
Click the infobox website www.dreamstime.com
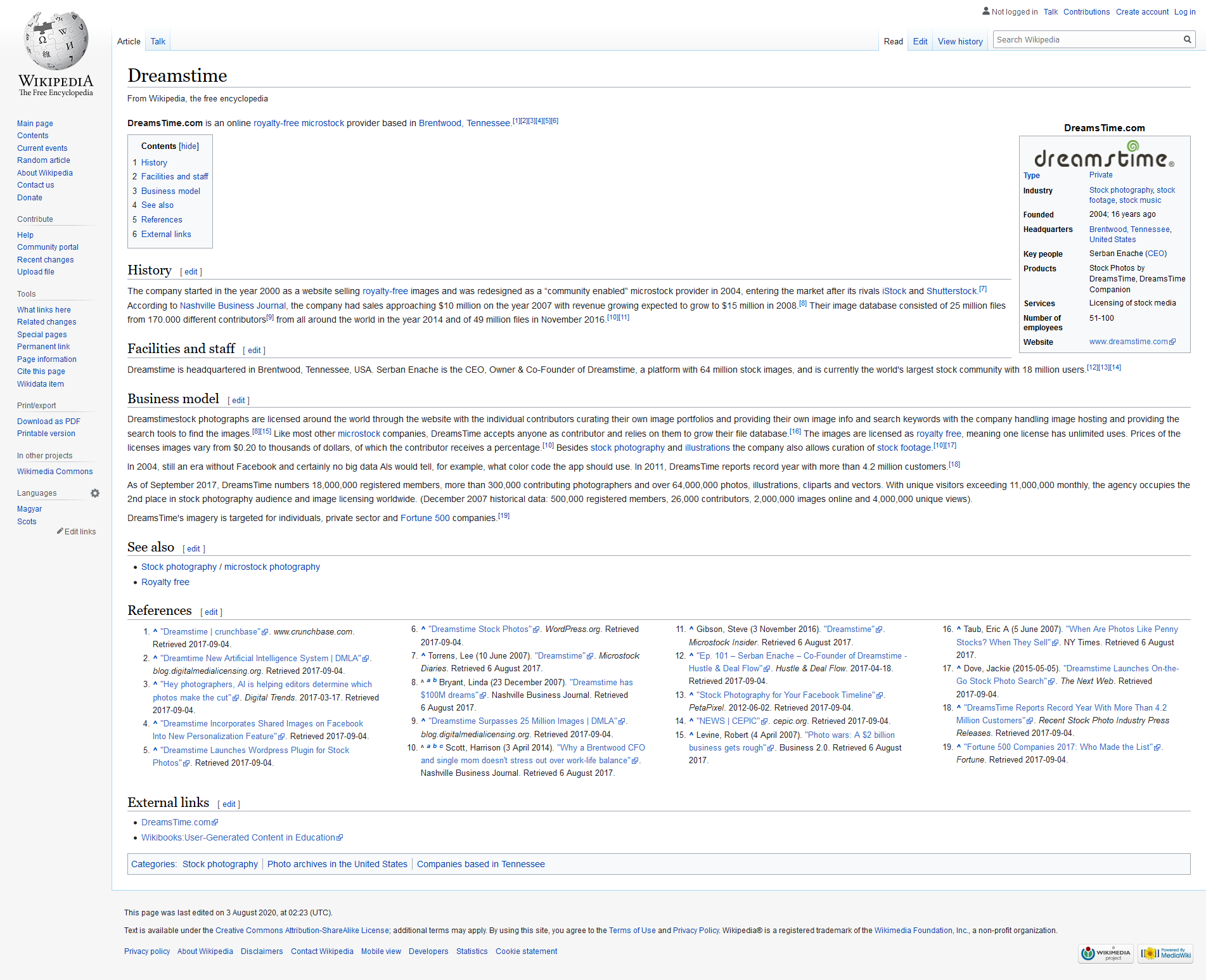point(1128,342)
